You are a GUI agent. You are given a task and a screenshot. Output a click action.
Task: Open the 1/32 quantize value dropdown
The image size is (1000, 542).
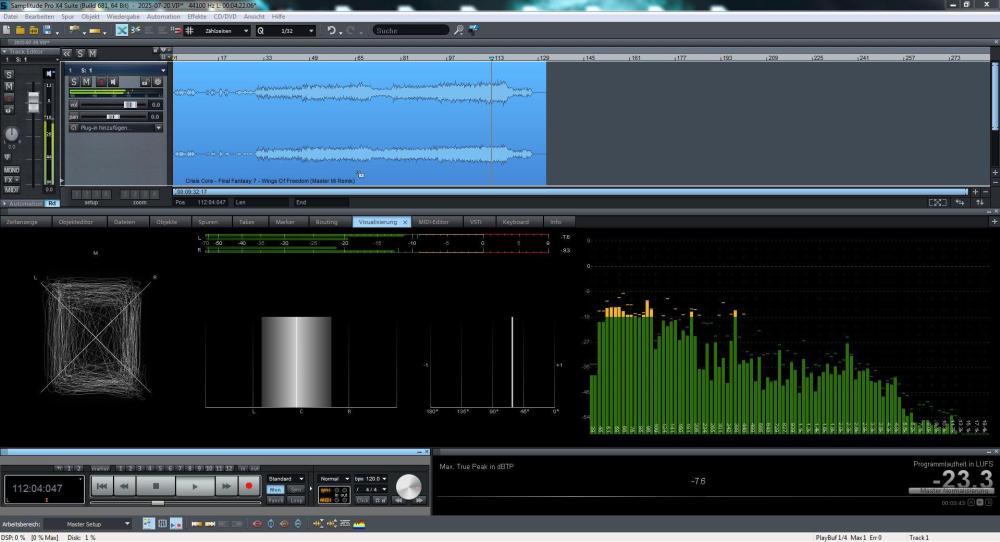(311, 31)
